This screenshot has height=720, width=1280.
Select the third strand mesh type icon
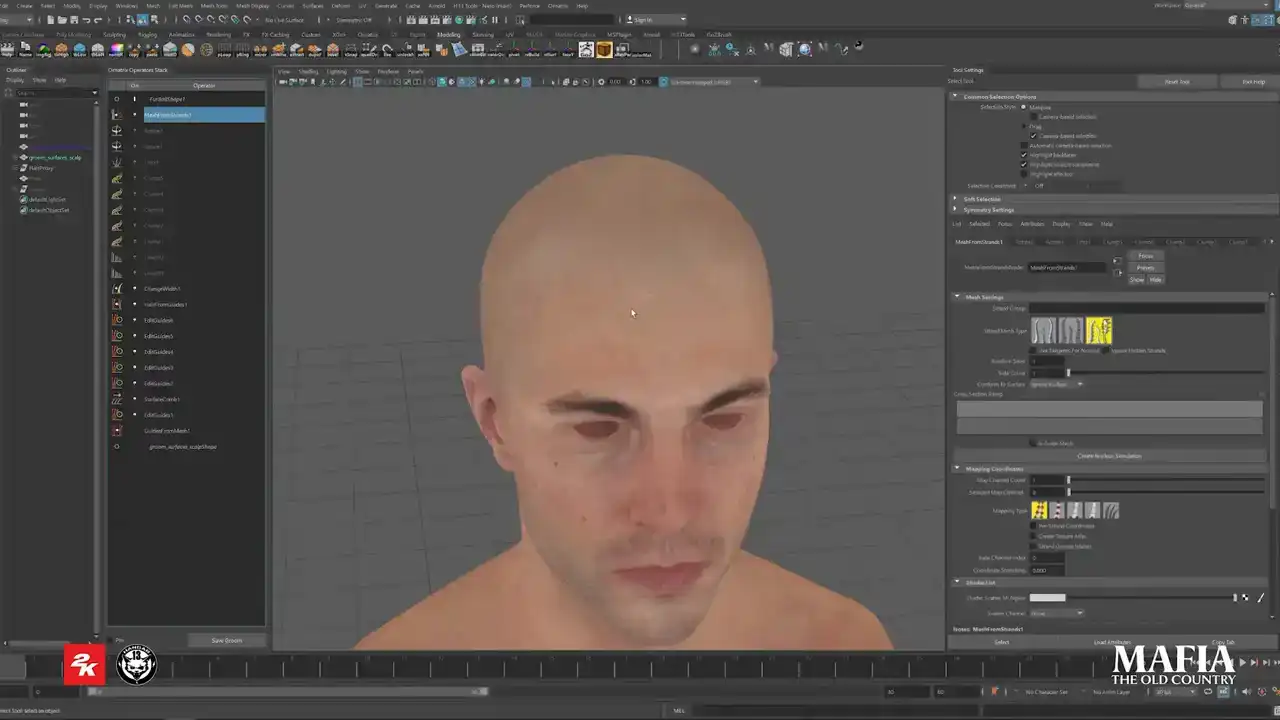(1098, 330)
